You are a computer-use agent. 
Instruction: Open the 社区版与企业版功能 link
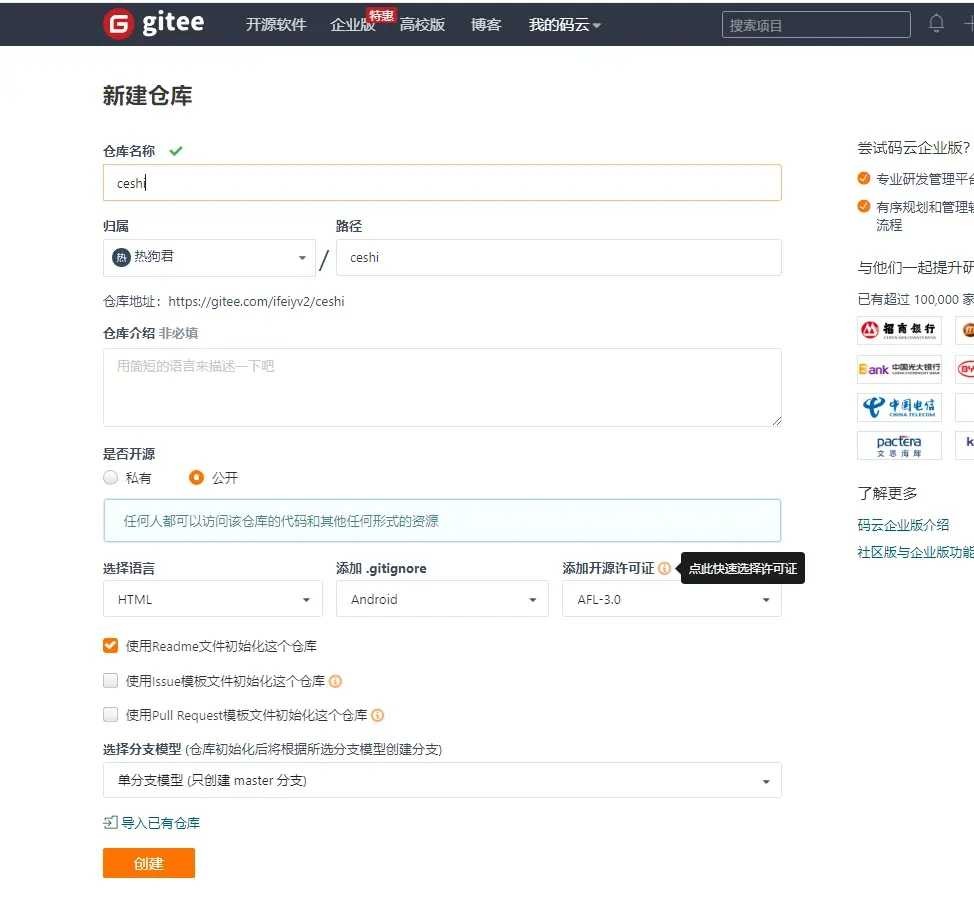coord(916,552)
